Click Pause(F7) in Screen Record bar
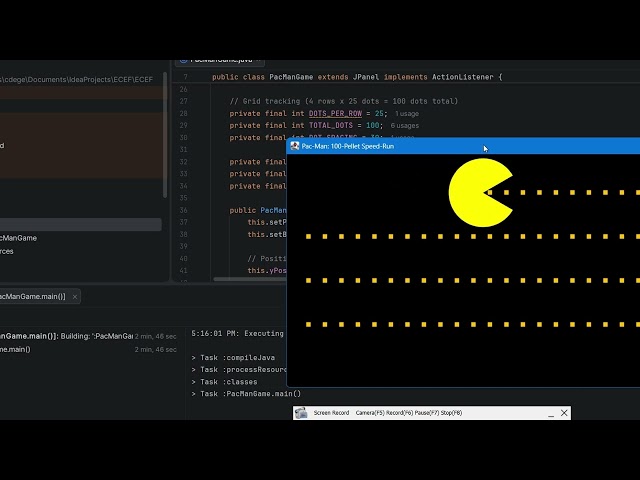Screen dimensions: 640x480 427,413
